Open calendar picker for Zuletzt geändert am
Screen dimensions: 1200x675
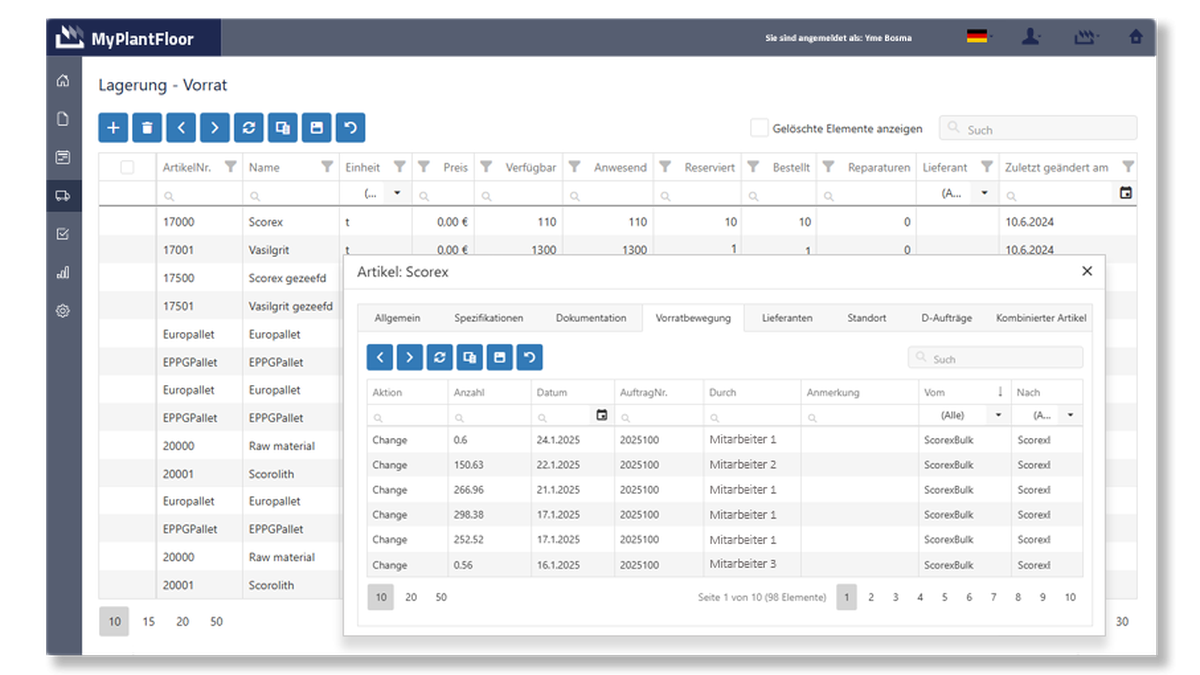point(1126,193)
